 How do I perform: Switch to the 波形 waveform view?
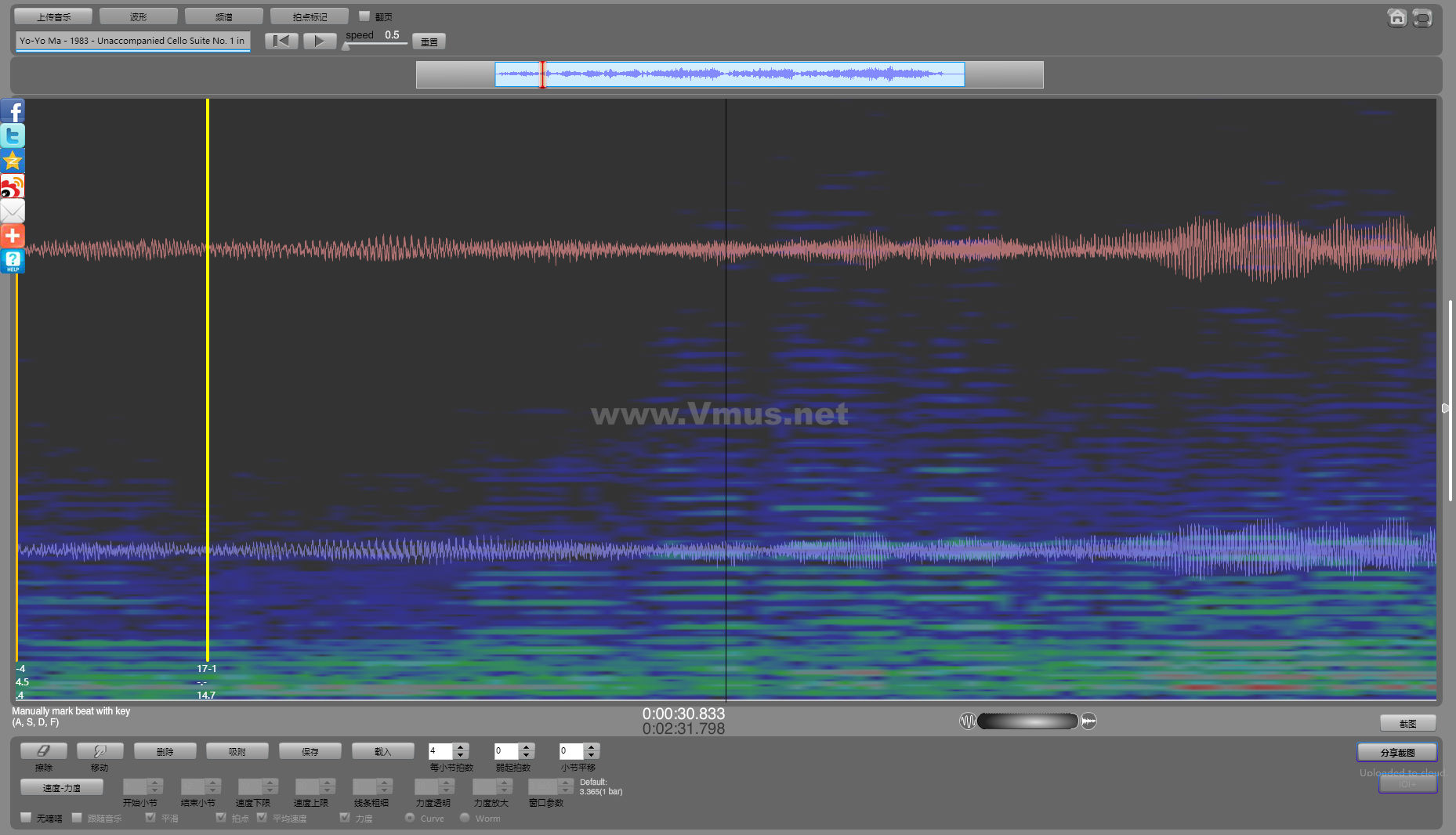(139, 16)
